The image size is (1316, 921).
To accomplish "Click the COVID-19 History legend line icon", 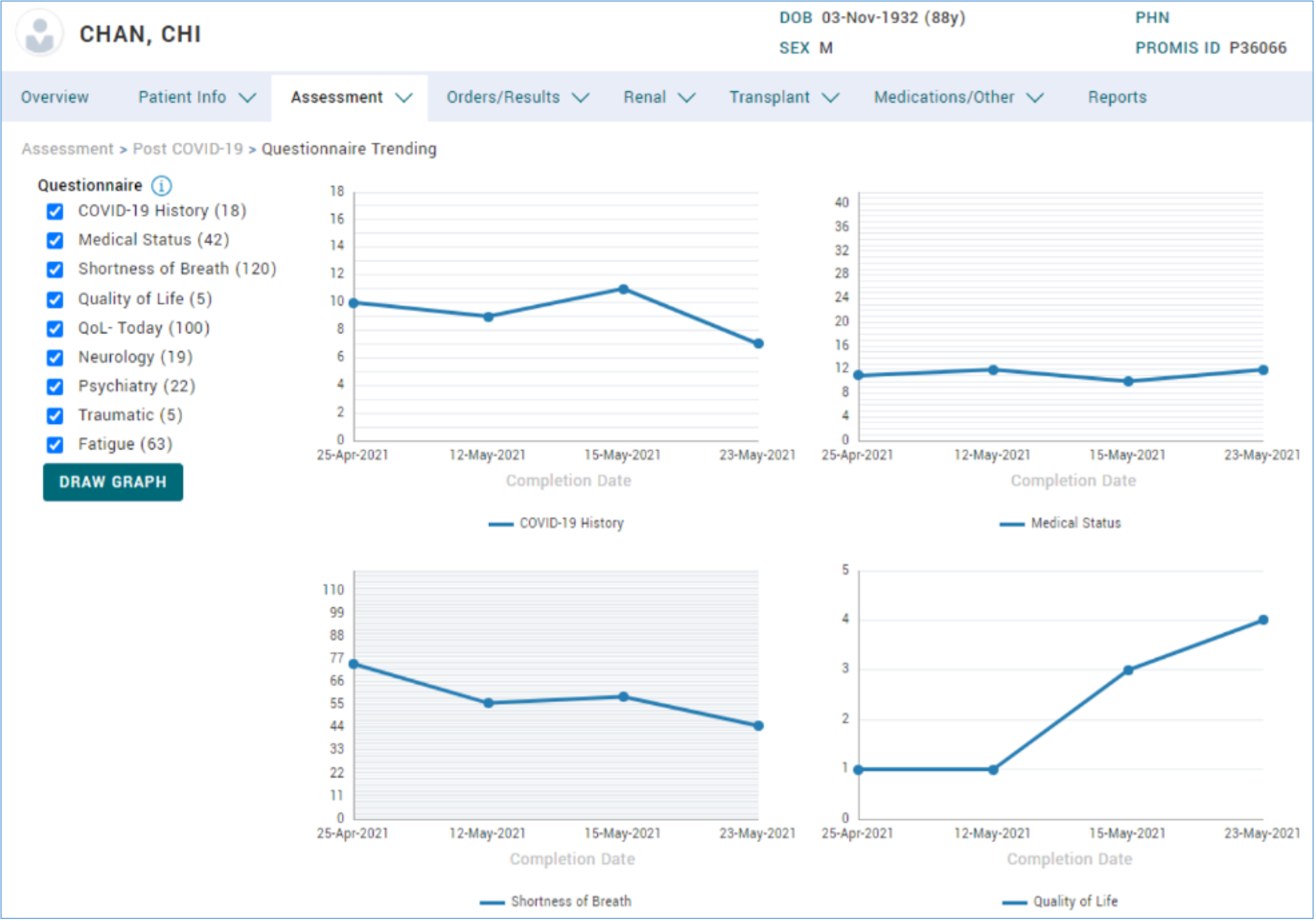I will point(500,524).
